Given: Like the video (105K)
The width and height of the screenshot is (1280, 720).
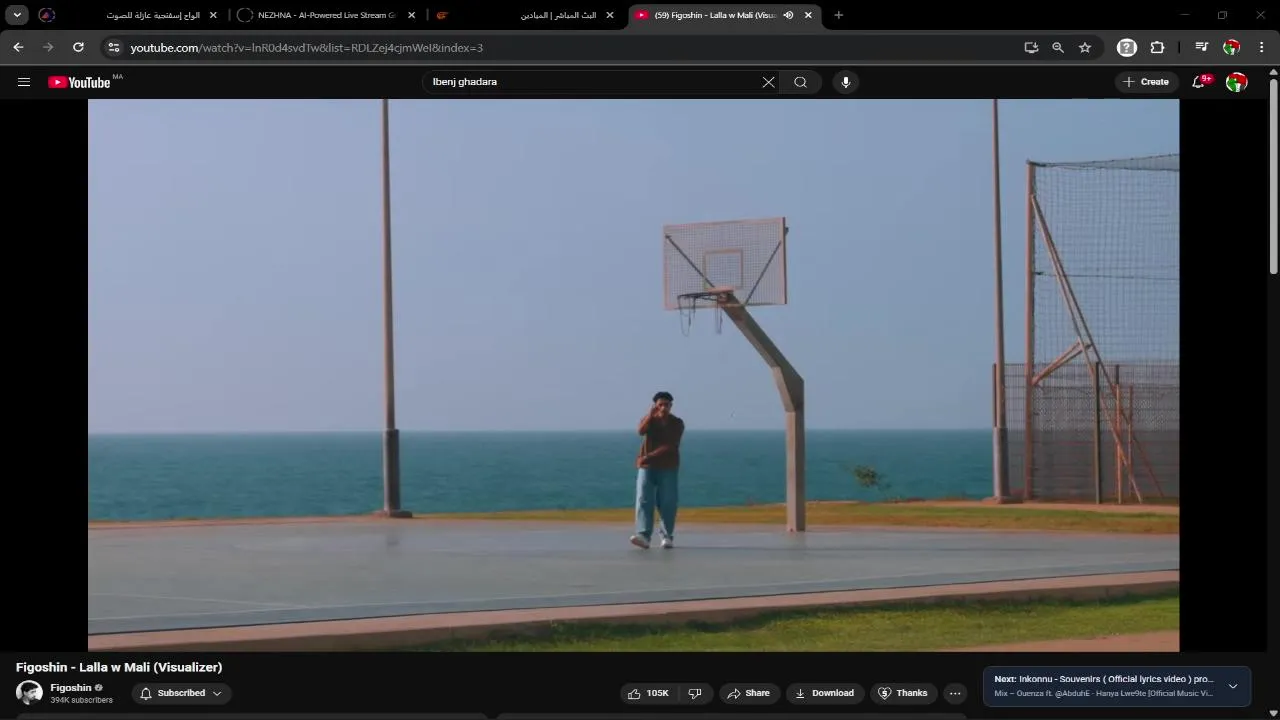Looking at the screenshot, I should click(x=648, y=693).
